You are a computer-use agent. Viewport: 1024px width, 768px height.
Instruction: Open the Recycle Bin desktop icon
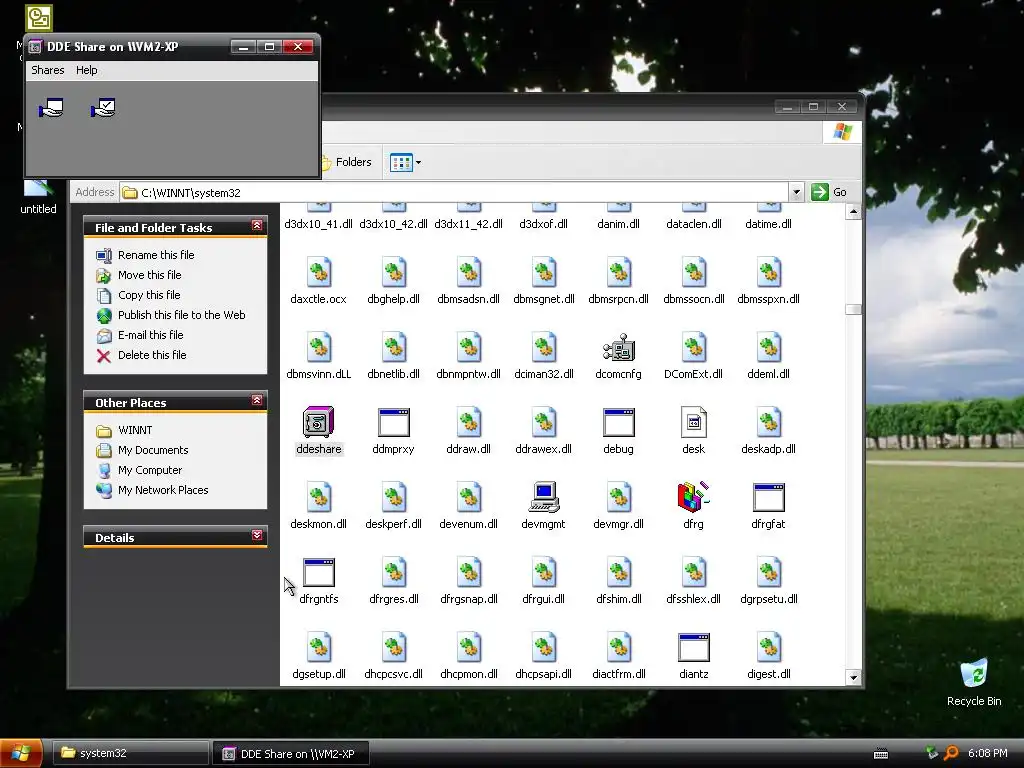(x=974, y=674)
